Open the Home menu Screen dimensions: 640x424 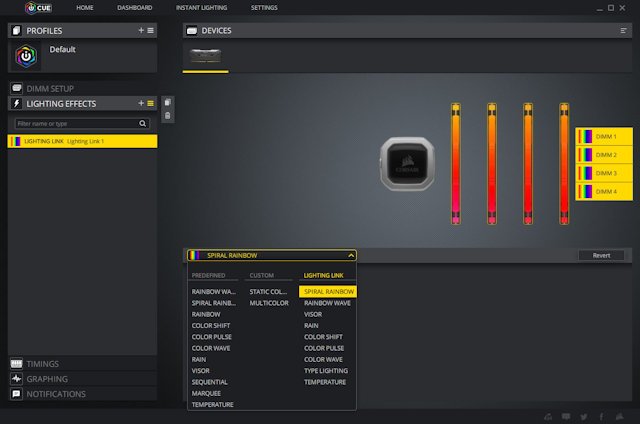point(84,8)
